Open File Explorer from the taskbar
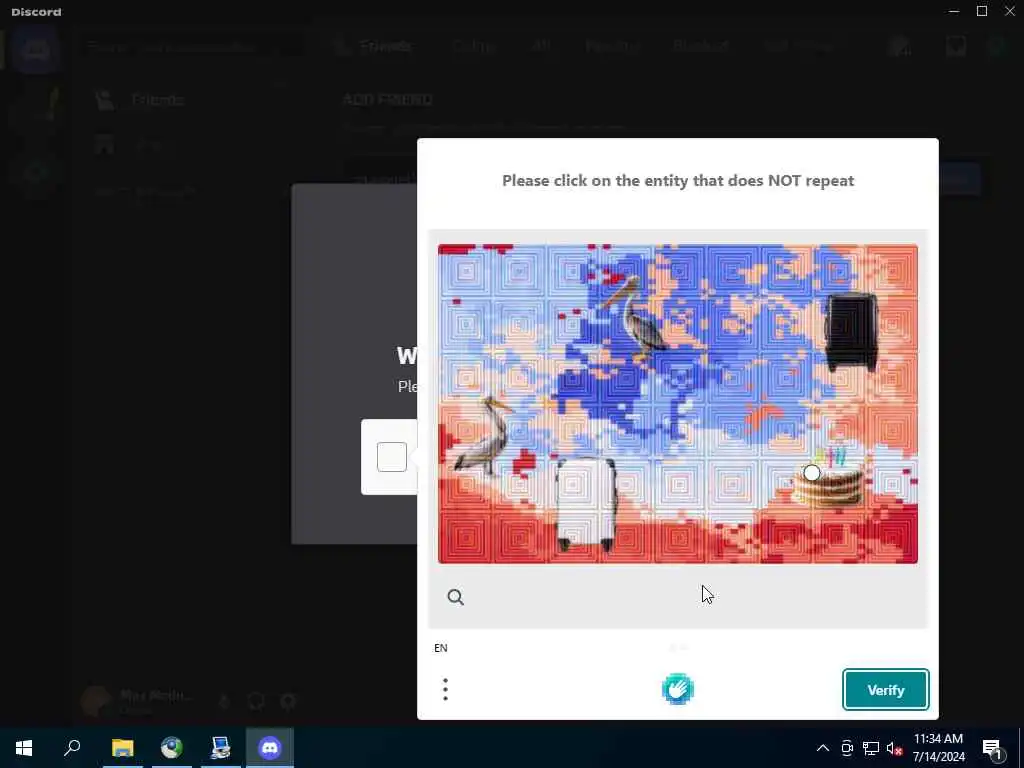Viewport: 1024px width, 768px height. tap(122, 748)
